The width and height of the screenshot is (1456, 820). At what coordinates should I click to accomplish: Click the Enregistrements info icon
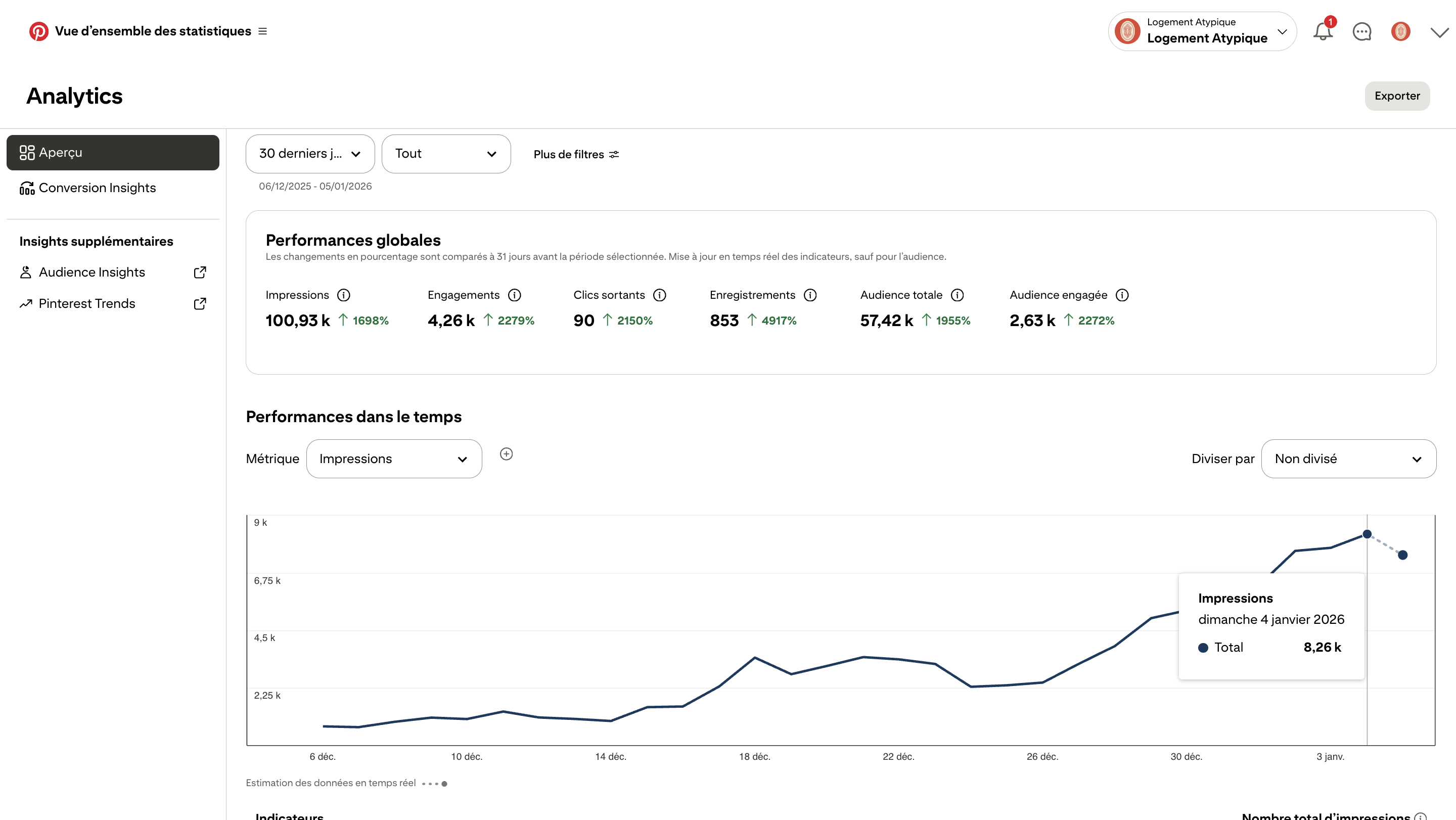coord(810,295)
